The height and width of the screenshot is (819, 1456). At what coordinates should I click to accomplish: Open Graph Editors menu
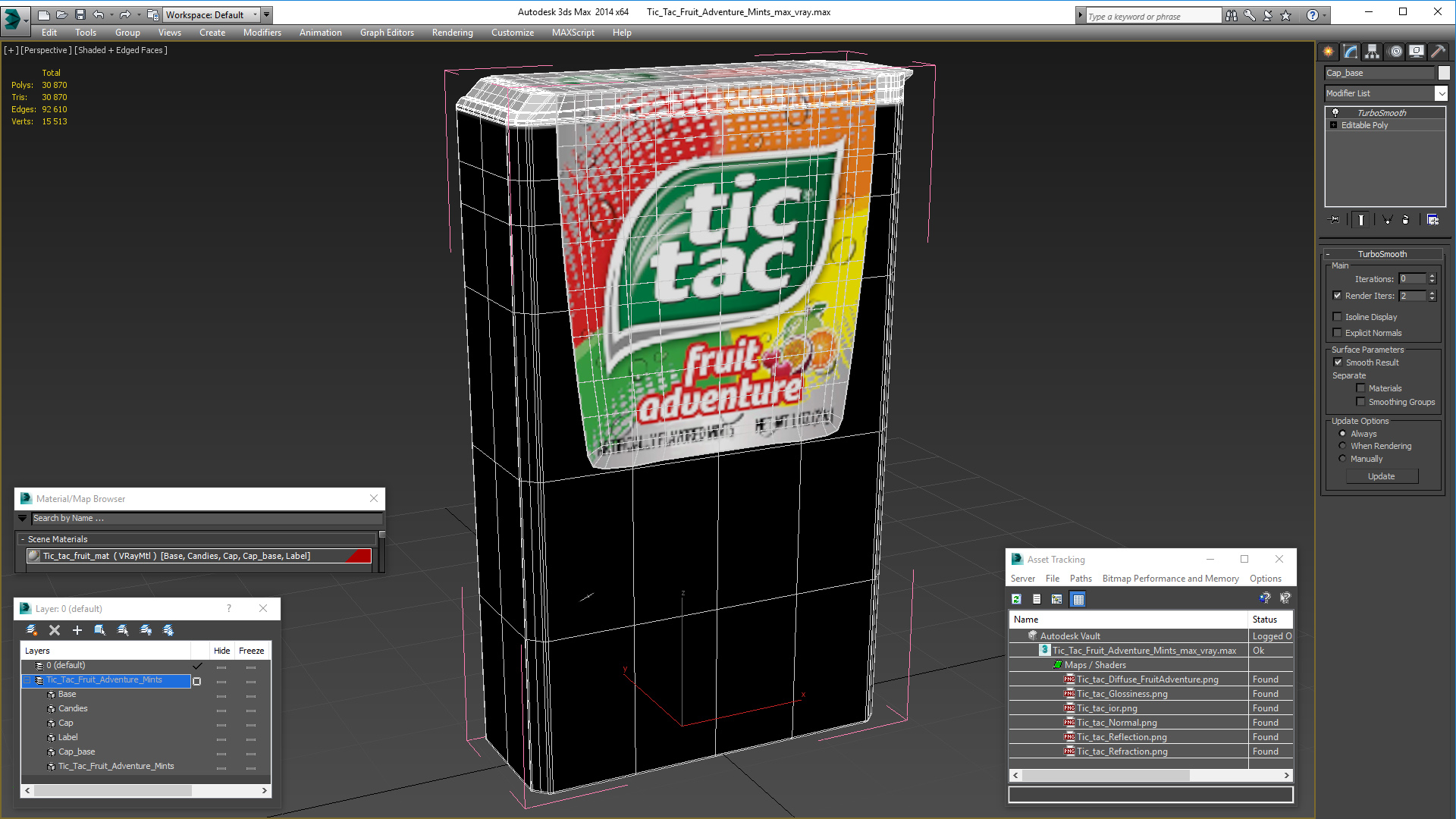pos(387,33)
